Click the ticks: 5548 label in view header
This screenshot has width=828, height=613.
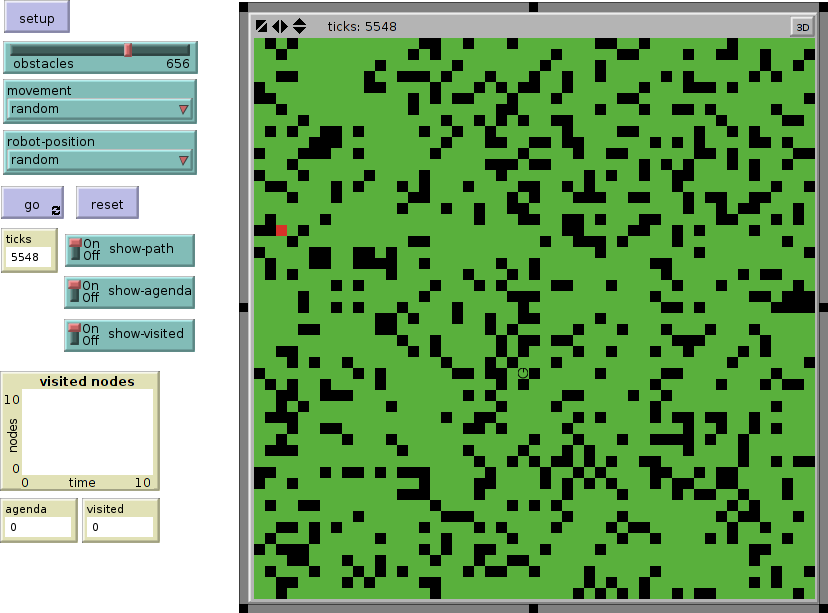tap(362, 27)
